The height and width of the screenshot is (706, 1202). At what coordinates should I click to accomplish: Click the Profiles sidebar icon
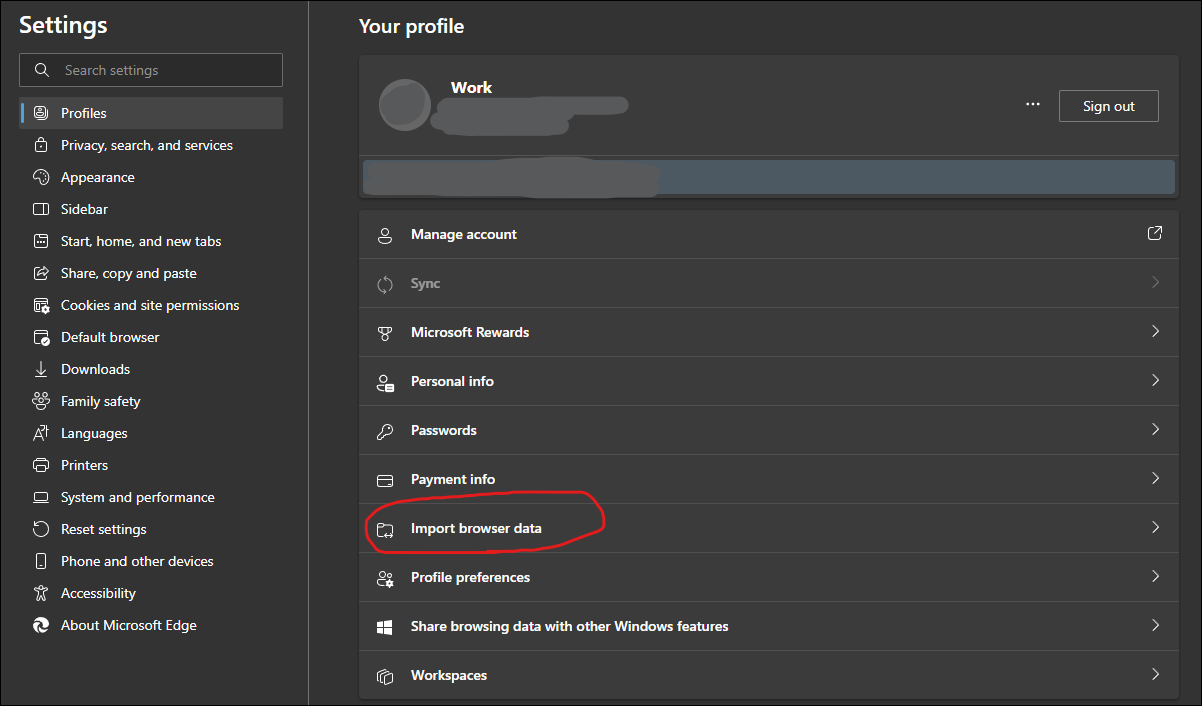(41, 113)
